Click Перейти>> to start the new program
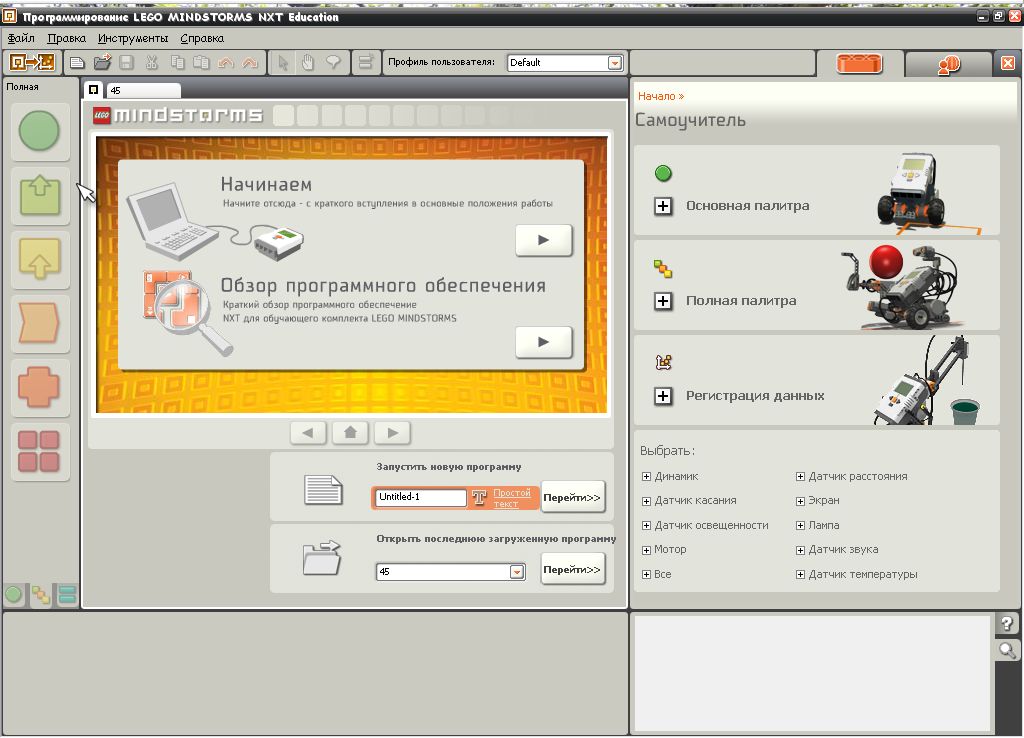1024x738 pixels. click(x=572, y=498)
